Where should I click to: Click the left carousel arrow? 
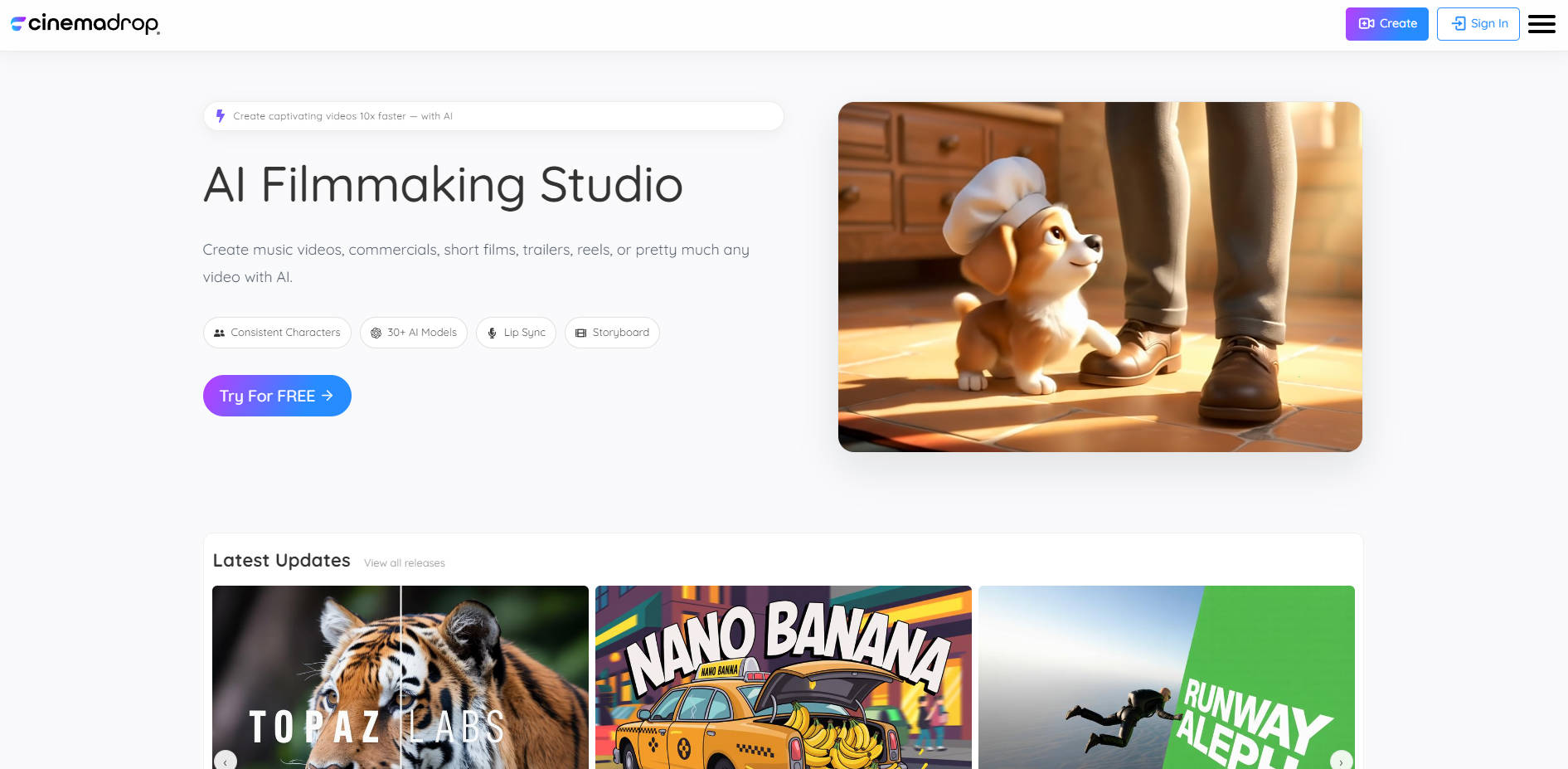coord(225,760)
